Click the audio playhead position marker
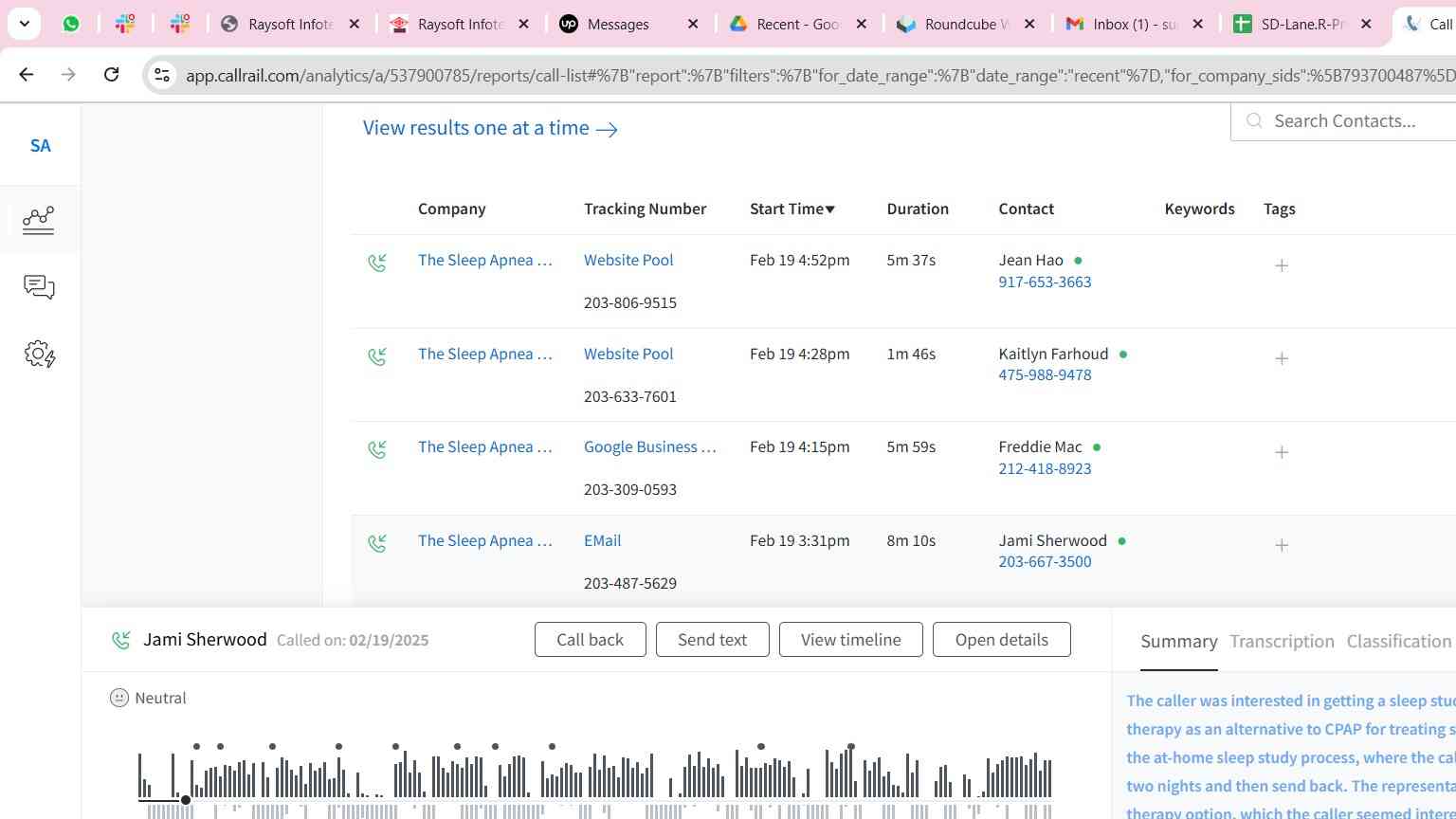 click(186, 800)
